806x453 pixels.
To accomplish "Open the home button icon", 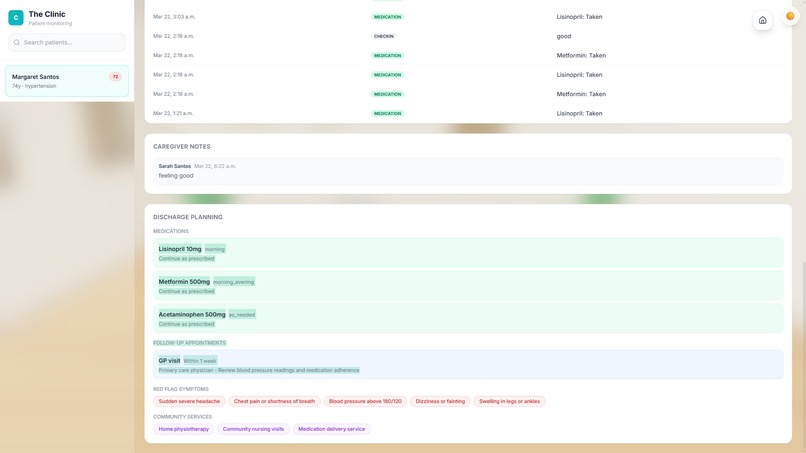I will point(762,20).
